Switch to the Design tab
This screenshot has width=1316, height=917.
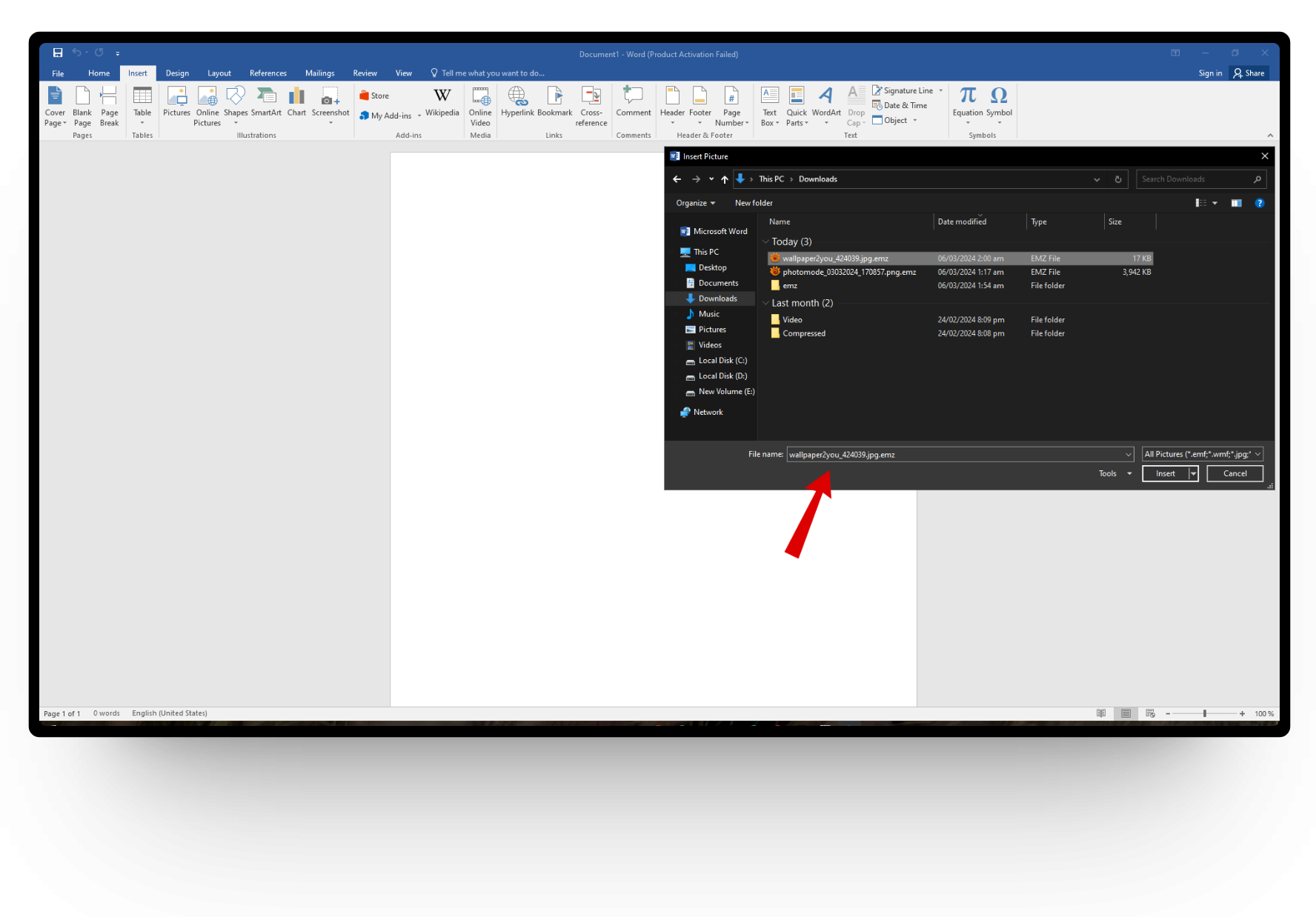click(177, 73)
